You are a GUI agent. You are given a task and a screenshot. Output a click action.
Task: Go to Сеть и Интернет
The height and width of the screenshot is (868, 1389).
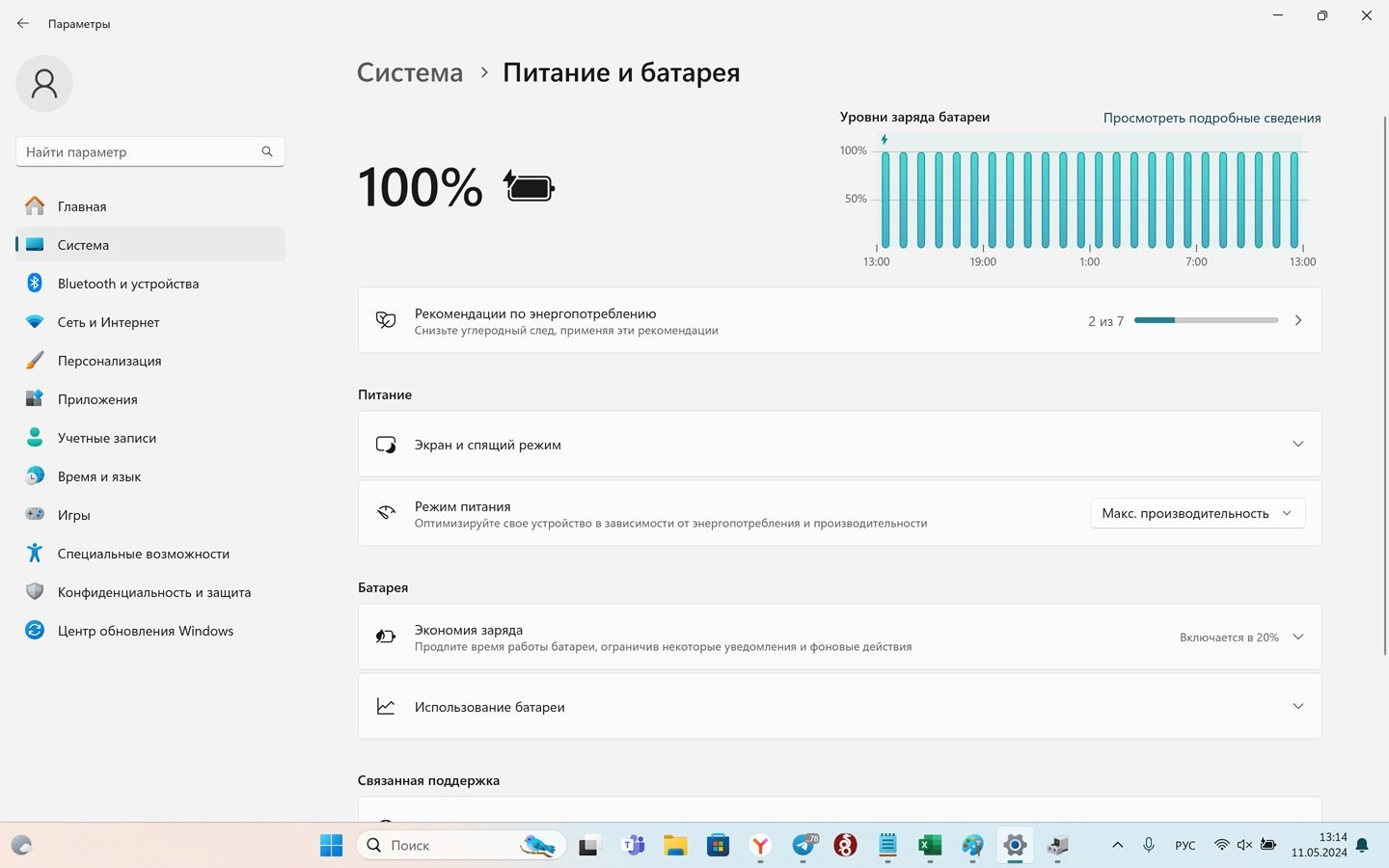[x=150, y=321]
